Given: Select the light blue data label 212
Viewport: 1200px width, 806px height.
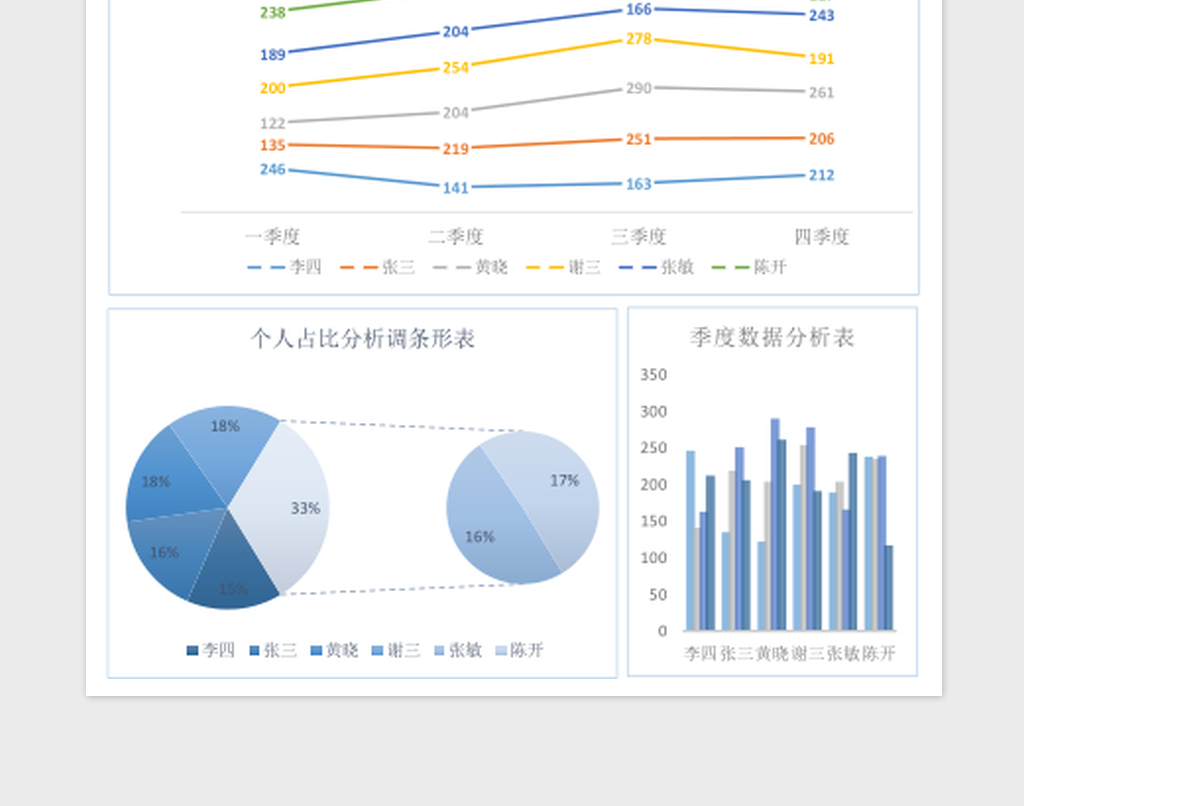Looking at the screenshot, I should pos(821,175).
